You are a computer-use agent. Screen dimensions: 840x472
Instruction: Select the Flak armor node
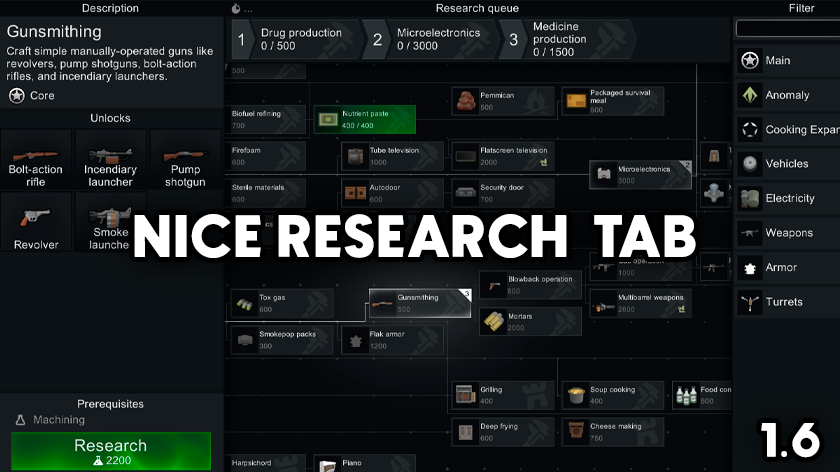[x=392, y=340]
